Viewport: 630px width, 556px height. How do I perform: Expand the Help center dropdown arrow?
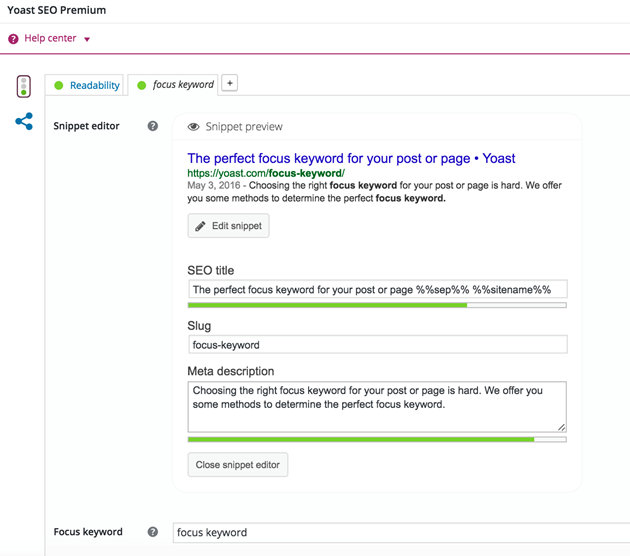[x=87, y=39]
